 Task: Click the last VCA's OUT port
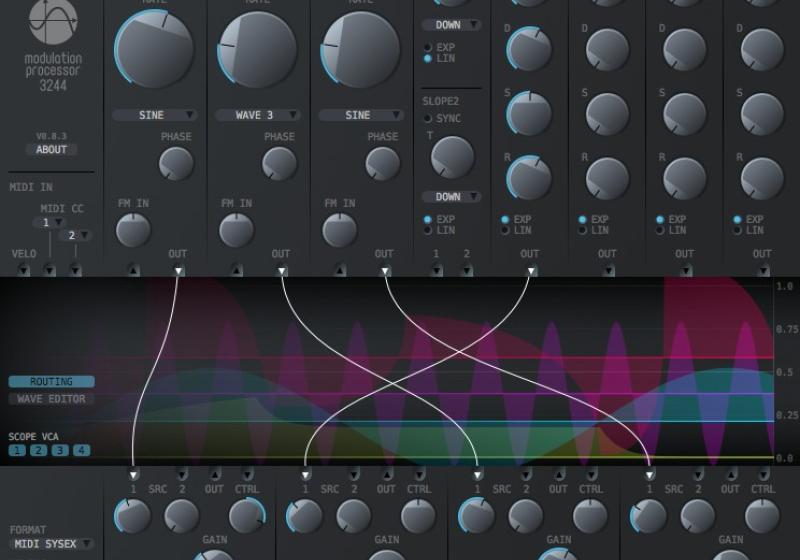pos(731,474)
